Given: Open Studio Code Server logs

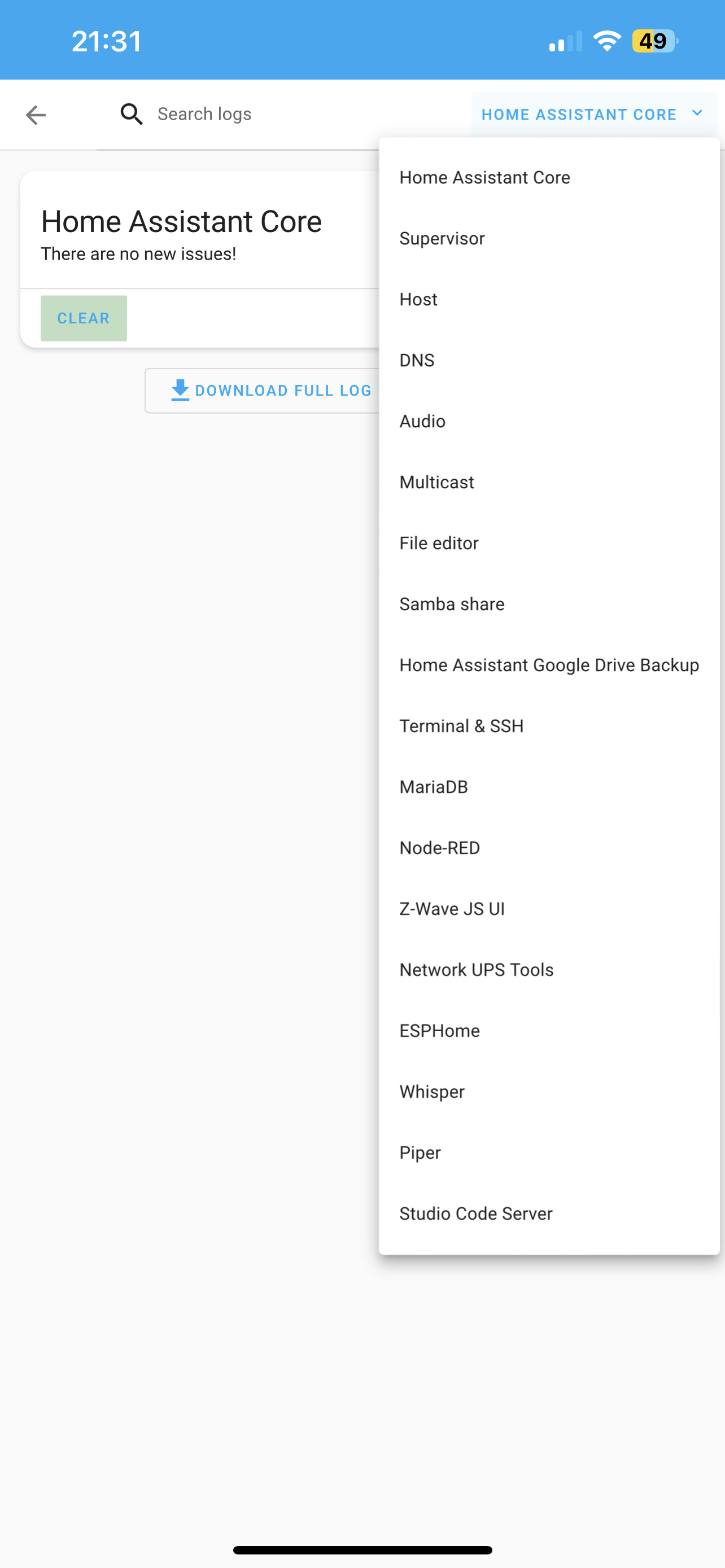Looking at the screenshot, I should click(x=475, y=1213).
